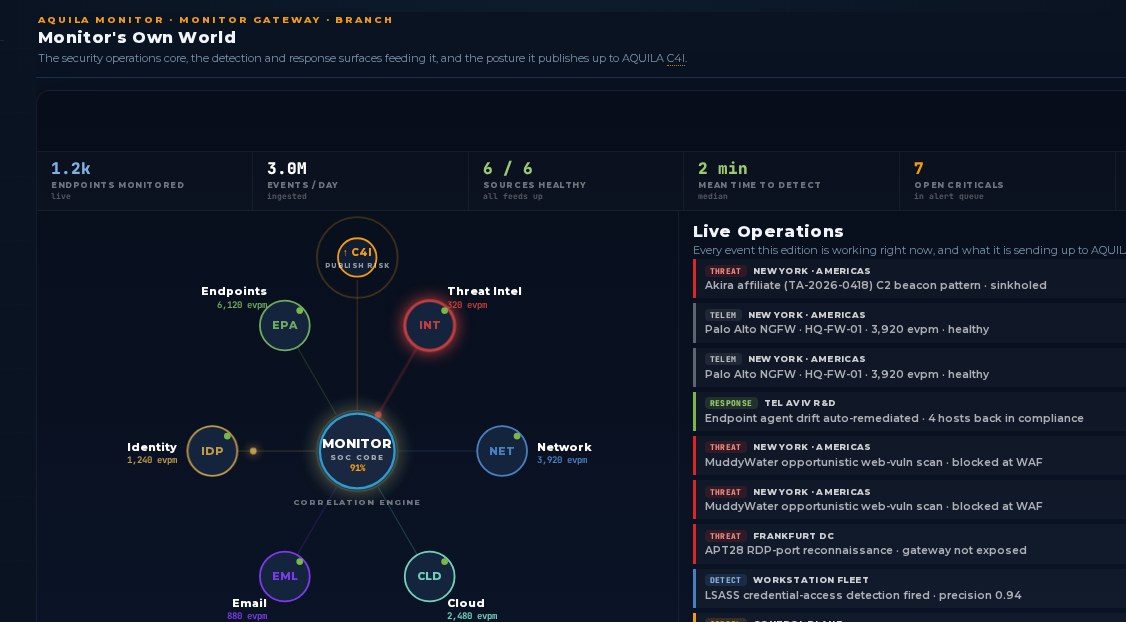Select the CLD cloud node

click(x=429, y=576)
